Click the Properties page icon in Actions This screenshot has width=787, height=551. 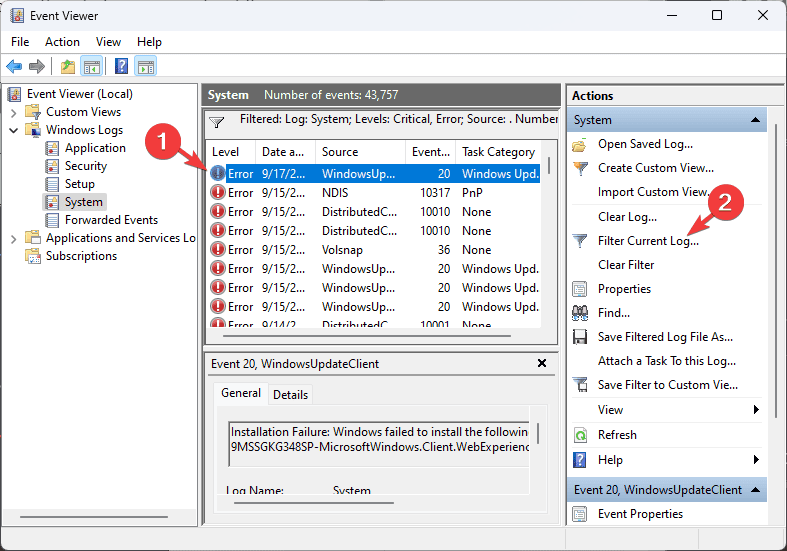coord(580,289)
